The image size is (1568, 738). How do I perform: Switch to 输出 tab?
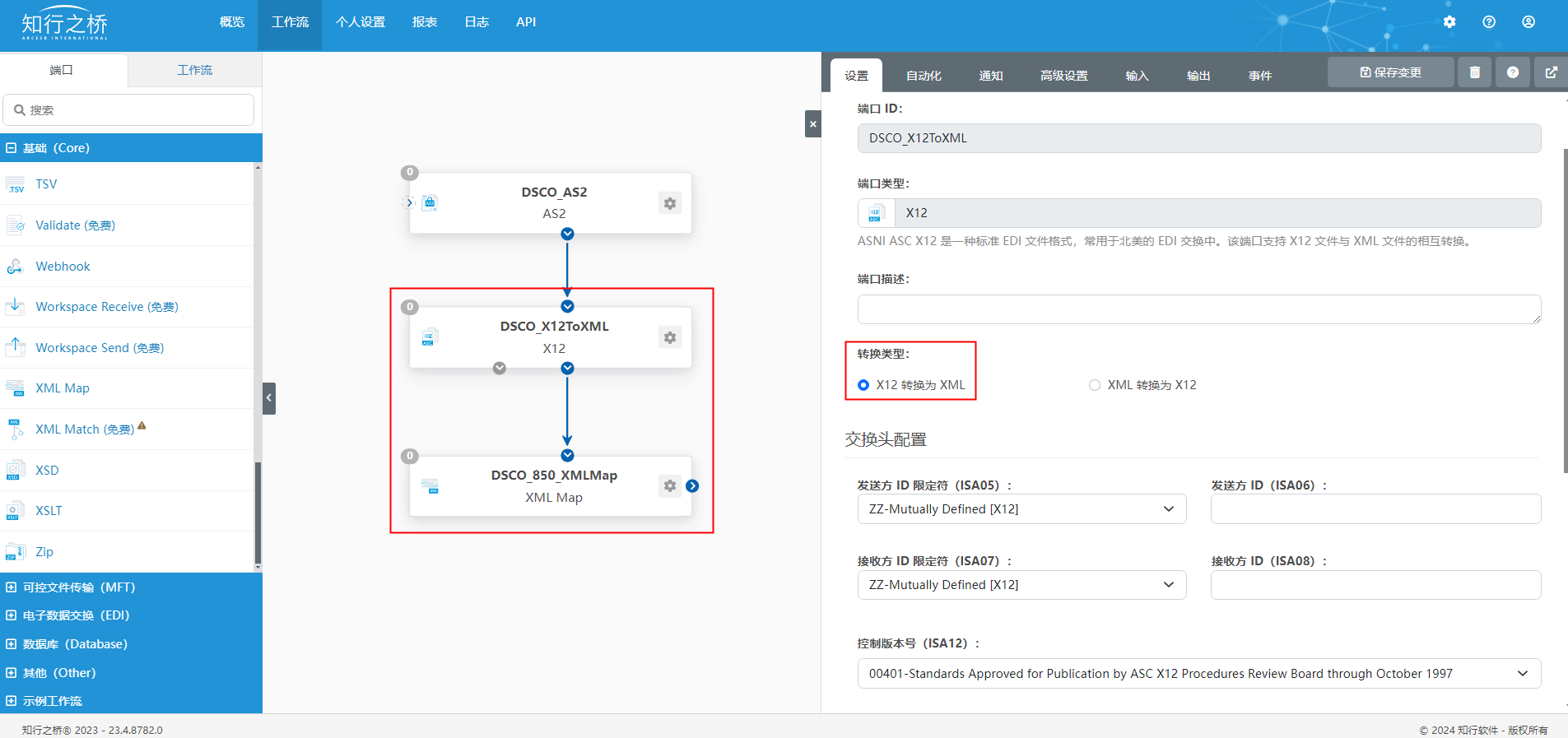coord(1198,76)
